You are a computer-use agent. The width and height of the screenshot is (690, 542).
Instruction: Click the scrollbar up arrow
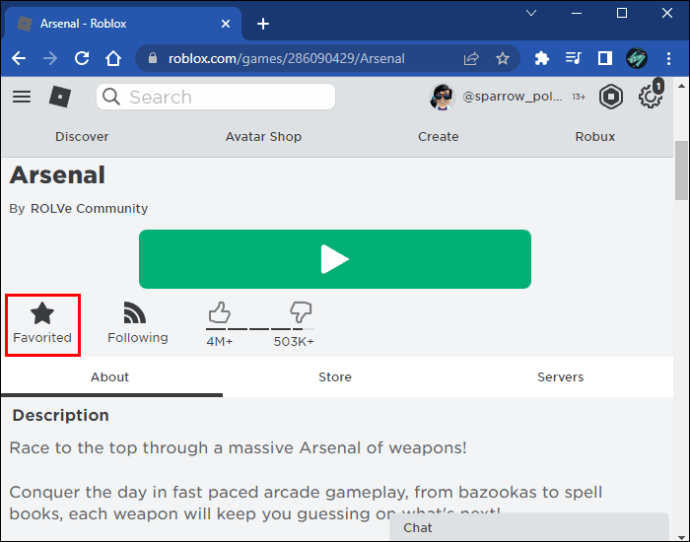(682, 86)
